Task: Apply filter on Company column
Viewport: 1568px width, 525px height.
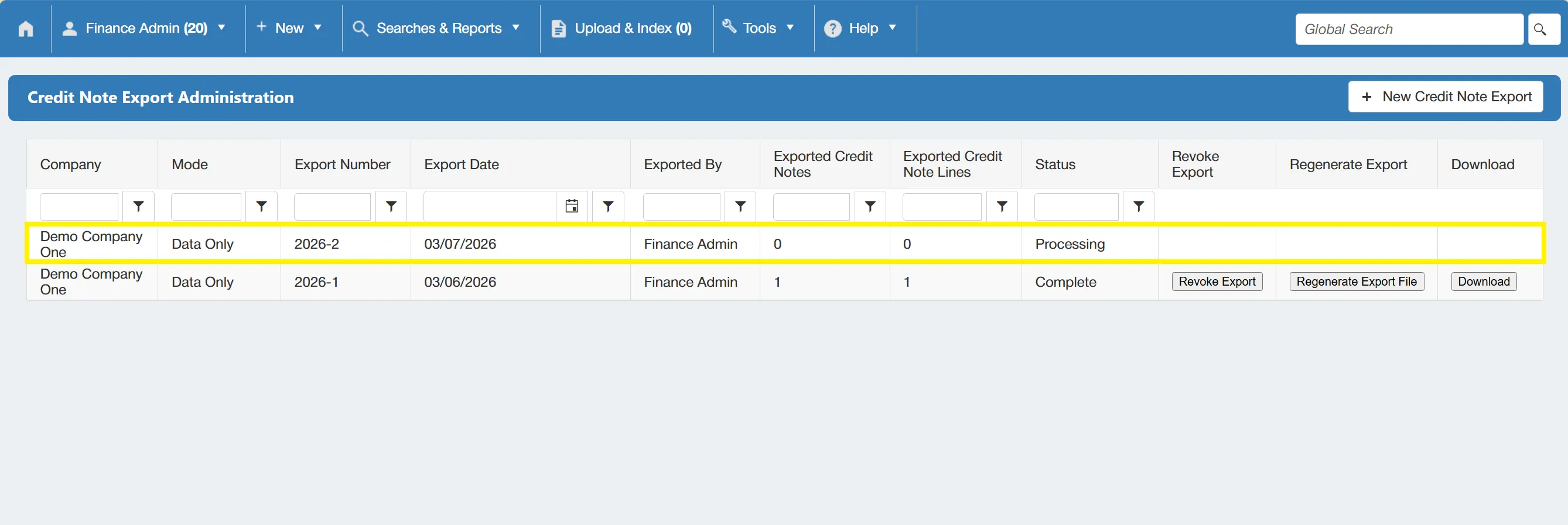Action: tap(138, 207)
